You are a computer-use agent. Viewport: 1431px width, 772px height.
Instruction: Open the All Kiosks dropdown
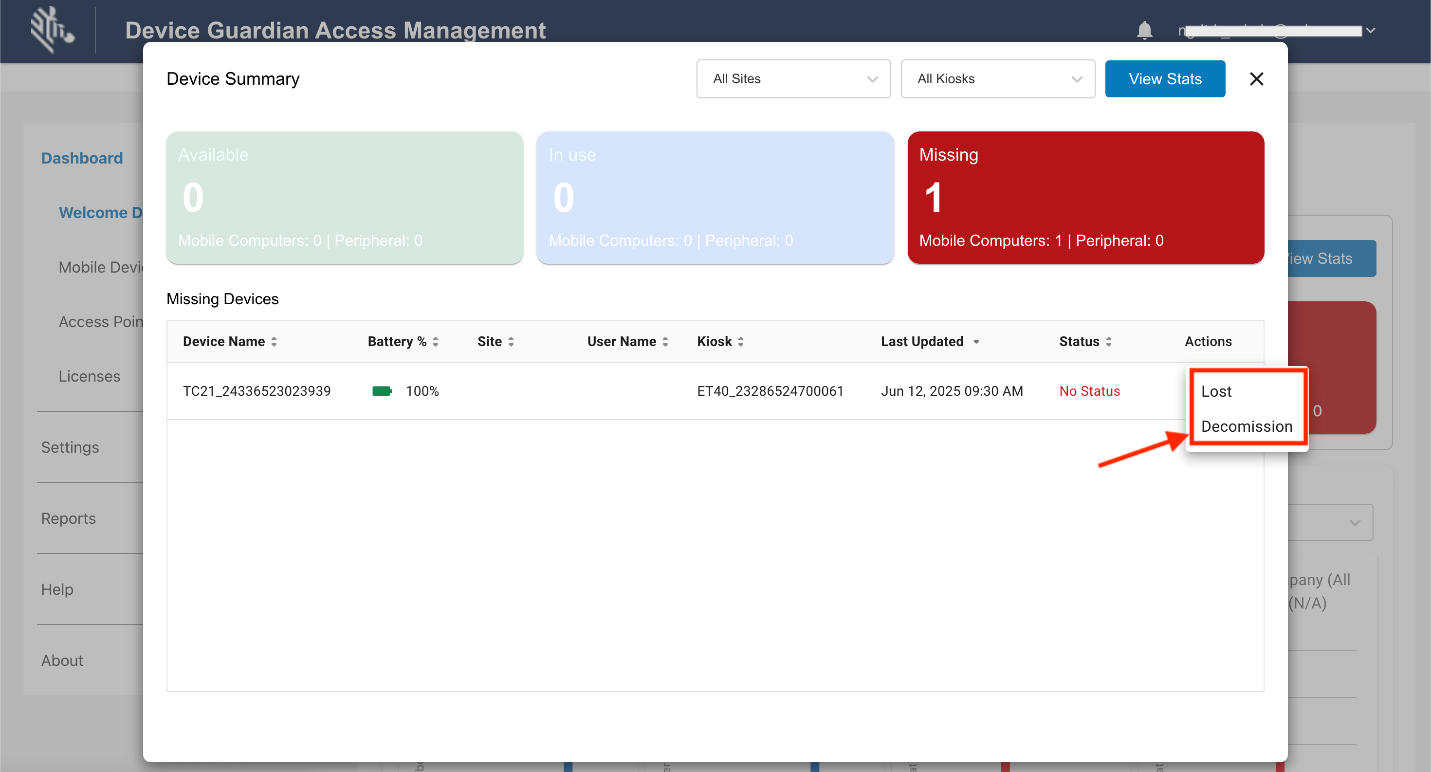pyautogui.click(x=998, y=79)
